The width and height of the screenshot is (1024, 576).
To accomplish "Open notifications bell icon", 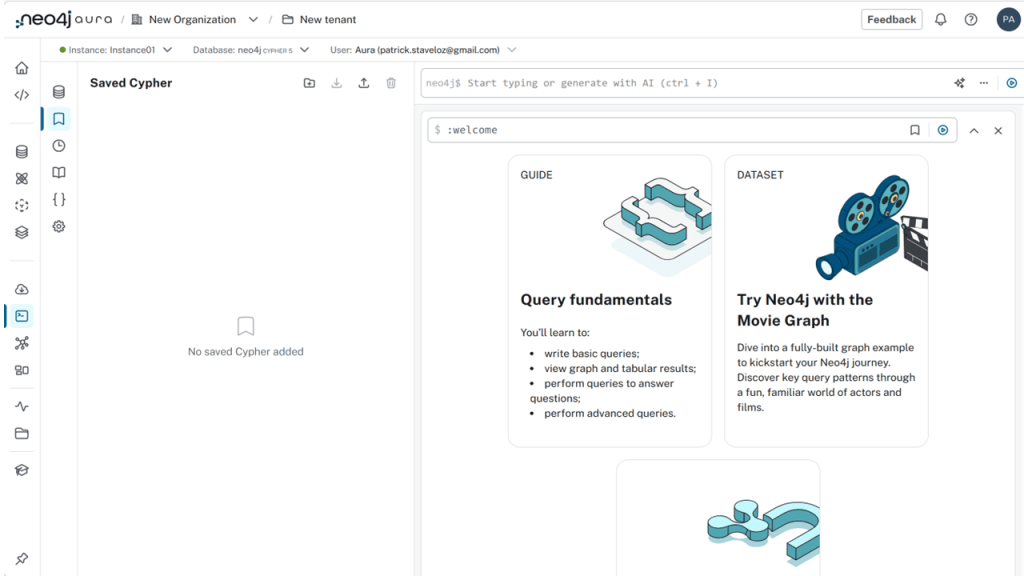I will (940, 19).
